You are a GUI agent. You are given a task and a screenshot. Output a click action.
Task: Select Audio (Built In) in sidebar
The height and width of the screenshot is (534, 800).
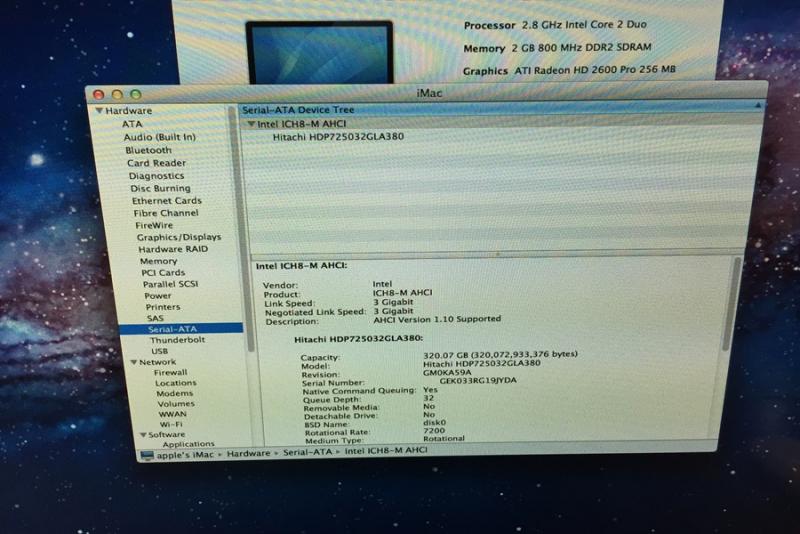(x=160, y=137)
